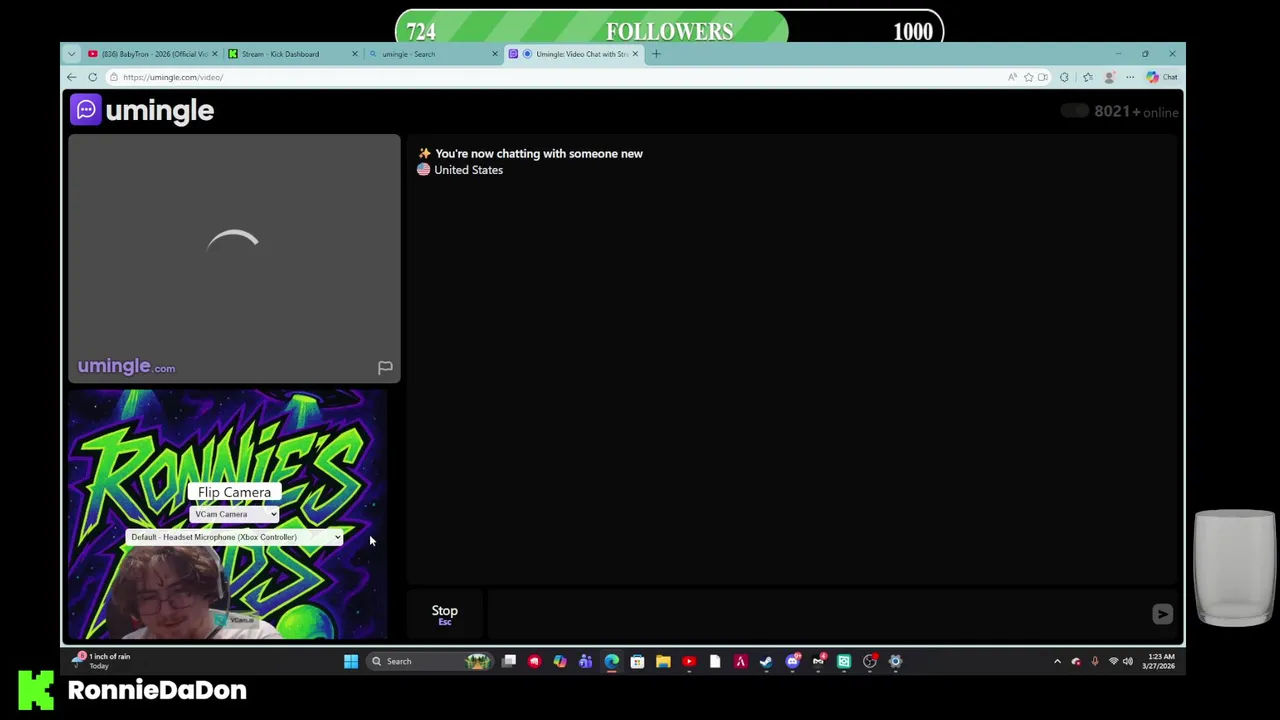Open Copilot Chat in browser toolbar
This screenshot has height=720, width=1280.
[1162, 77]
